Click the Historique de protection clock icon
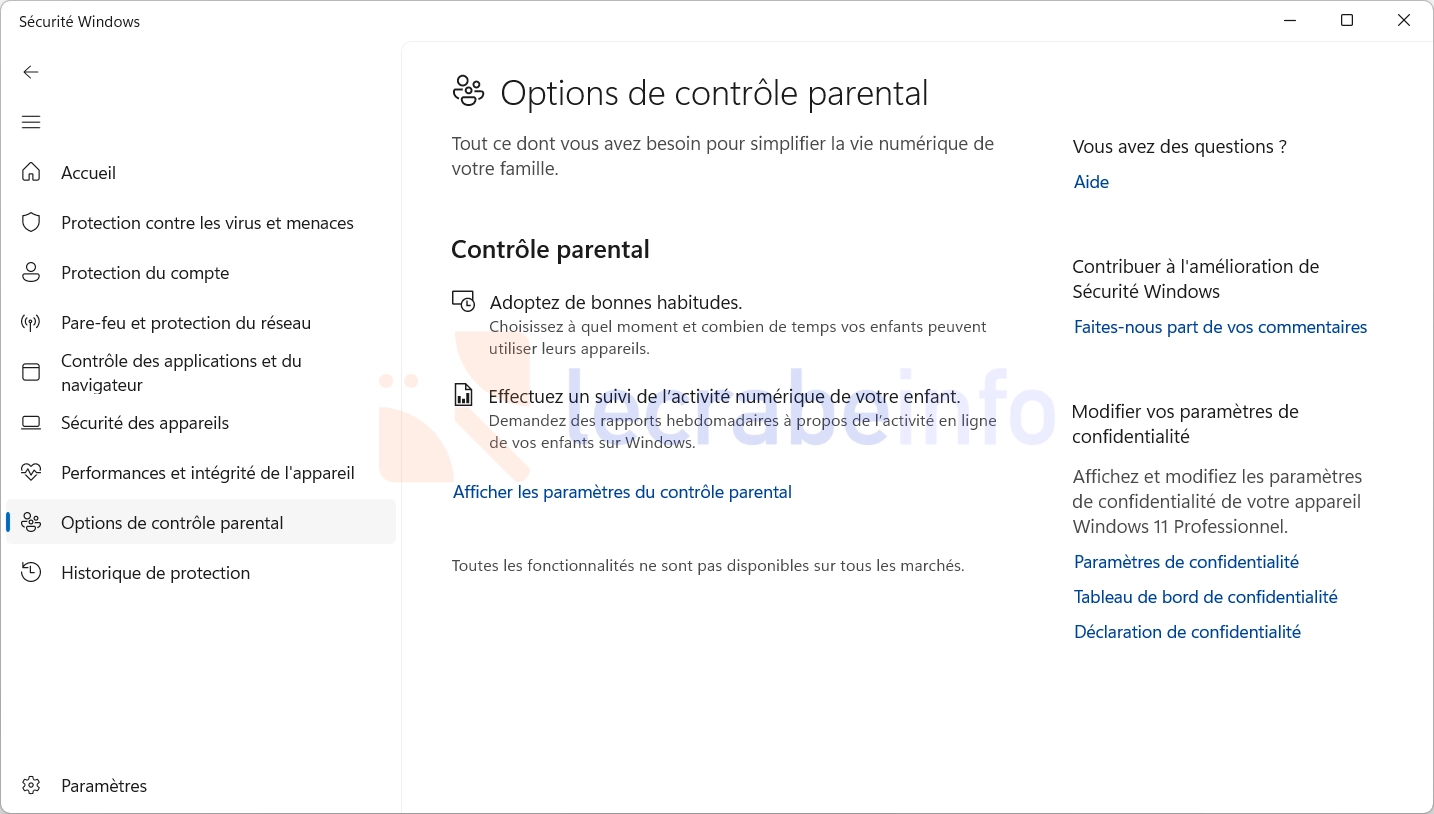The image size is (1434, 814). (x=31, y=572)
